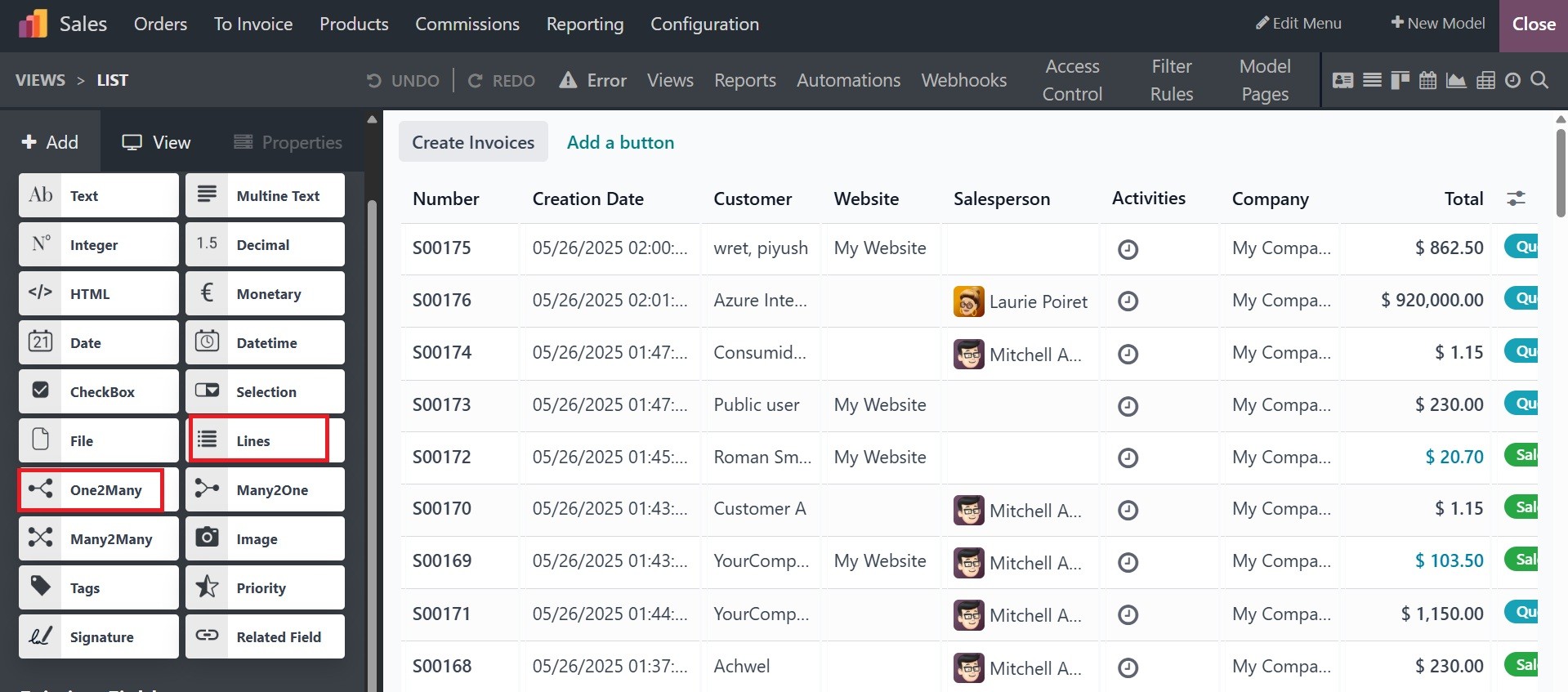Click the main list vertical scrollbar

[1561, 172]
